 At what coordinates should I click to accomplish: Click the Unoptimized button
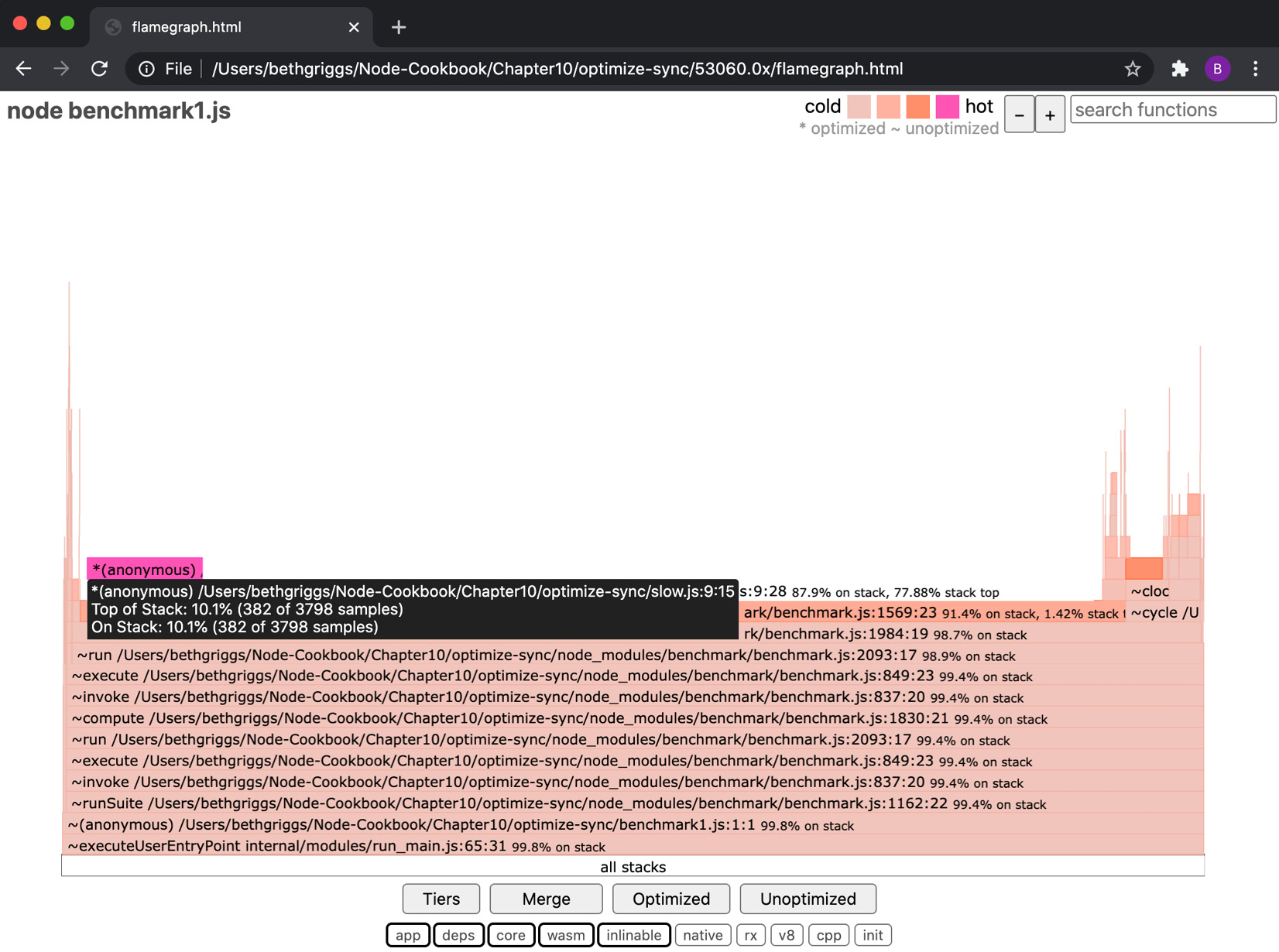[808, 899]
